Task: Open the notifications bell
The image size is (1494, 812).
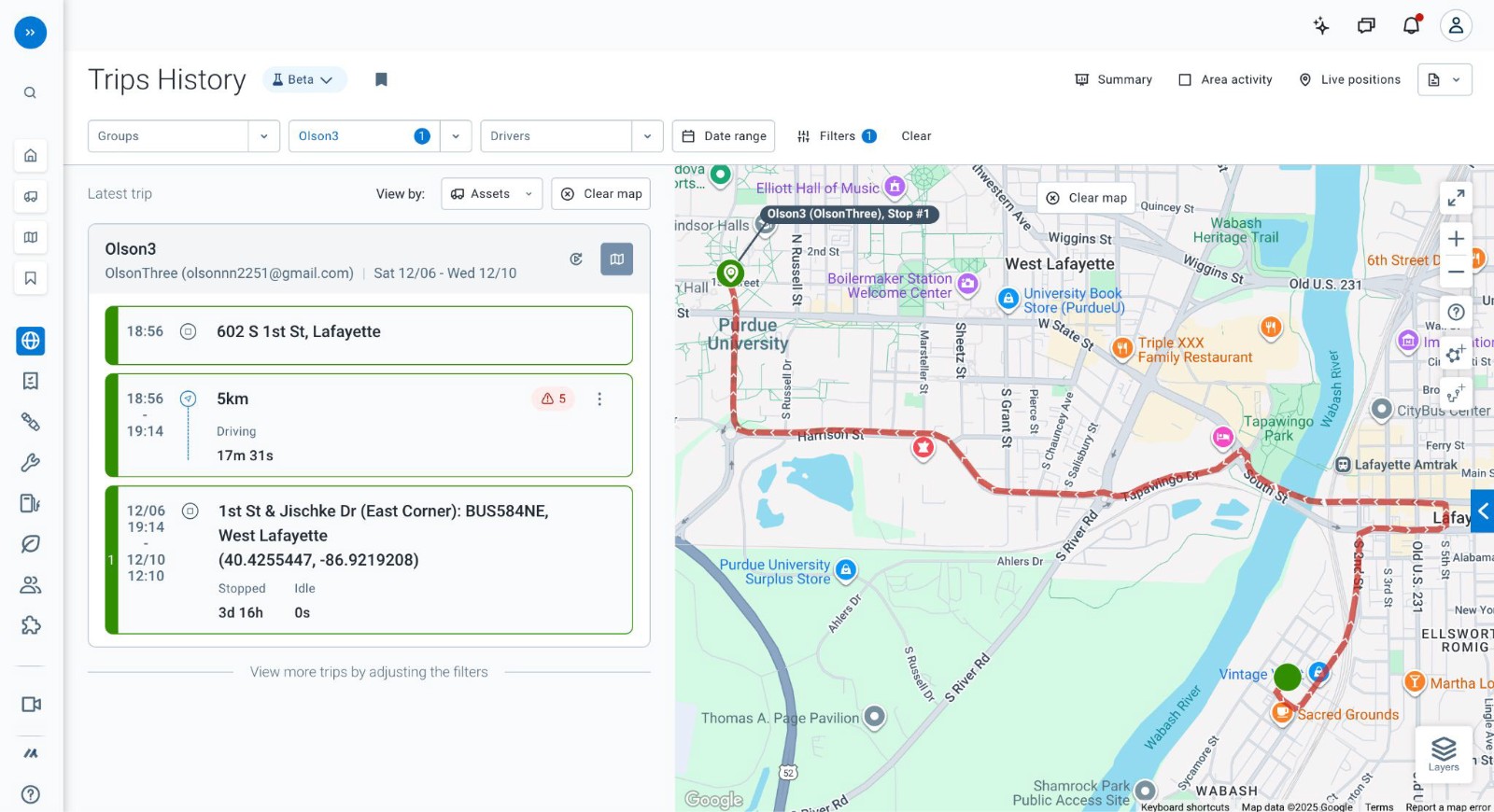Action: [1412, 25]
